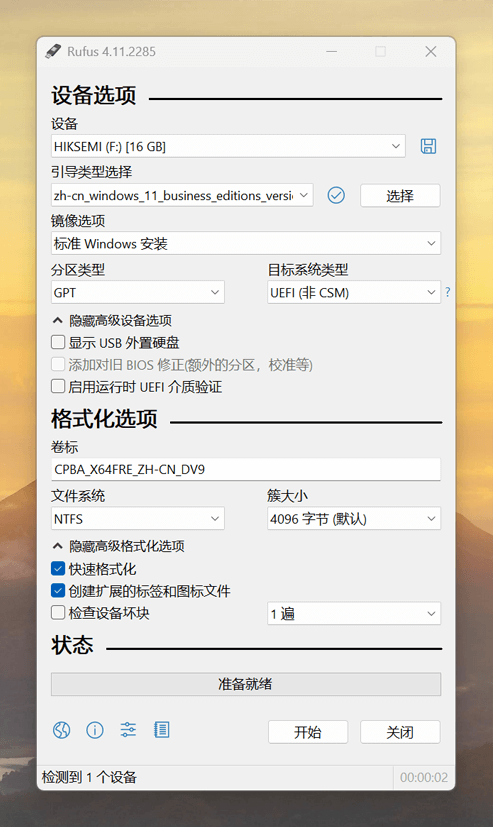The height and width of the screenshot is (827, 493).
Task: Open the language globe icon
Action: pos(62,730)
